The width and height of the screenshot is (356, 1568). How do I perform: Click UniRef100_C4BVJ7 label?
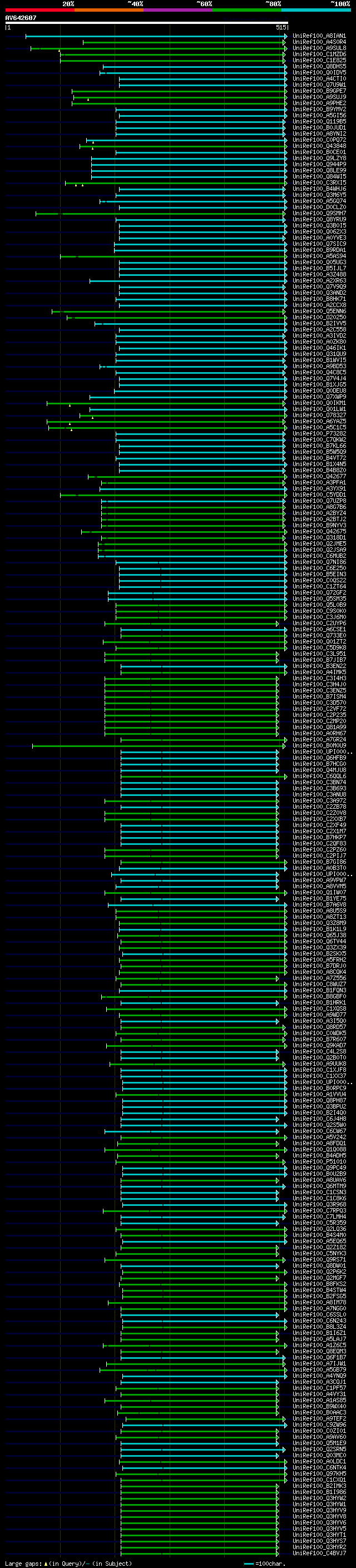[x=319, y=1553]
